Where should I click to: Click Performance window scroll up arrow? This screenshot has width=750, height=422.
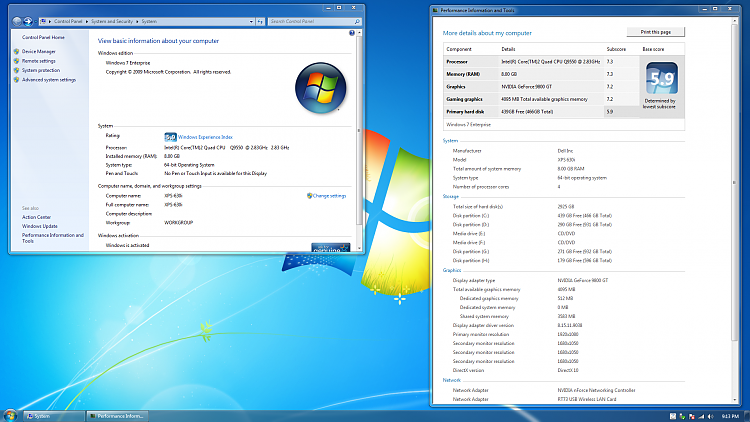[x=734, y=21]
